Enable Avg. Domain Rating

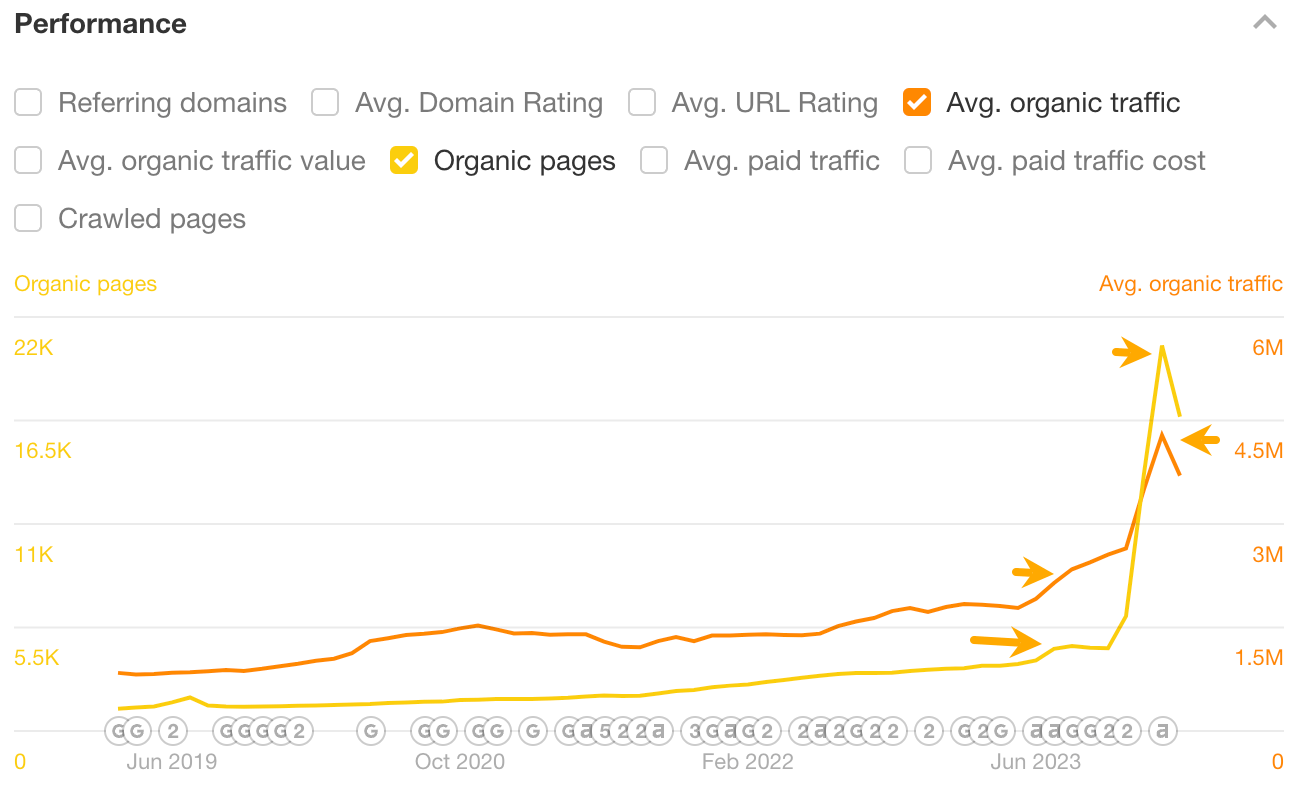[325, 102]
